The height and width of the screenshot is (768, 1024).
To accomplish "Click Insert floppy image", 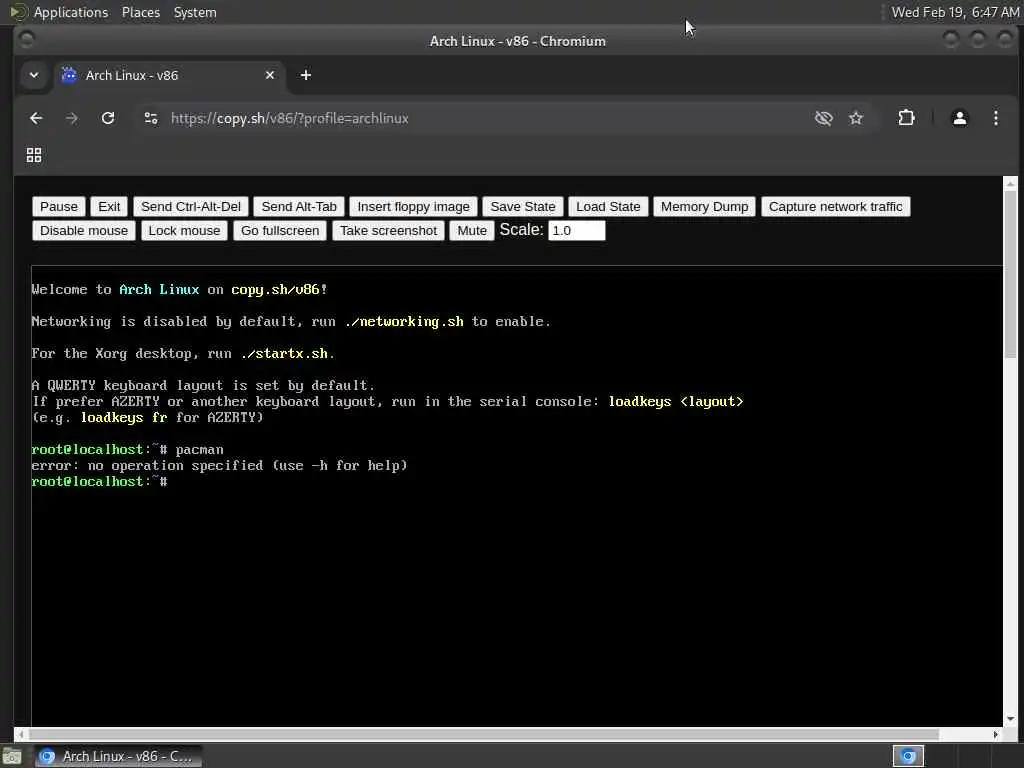I will point(413,206).
